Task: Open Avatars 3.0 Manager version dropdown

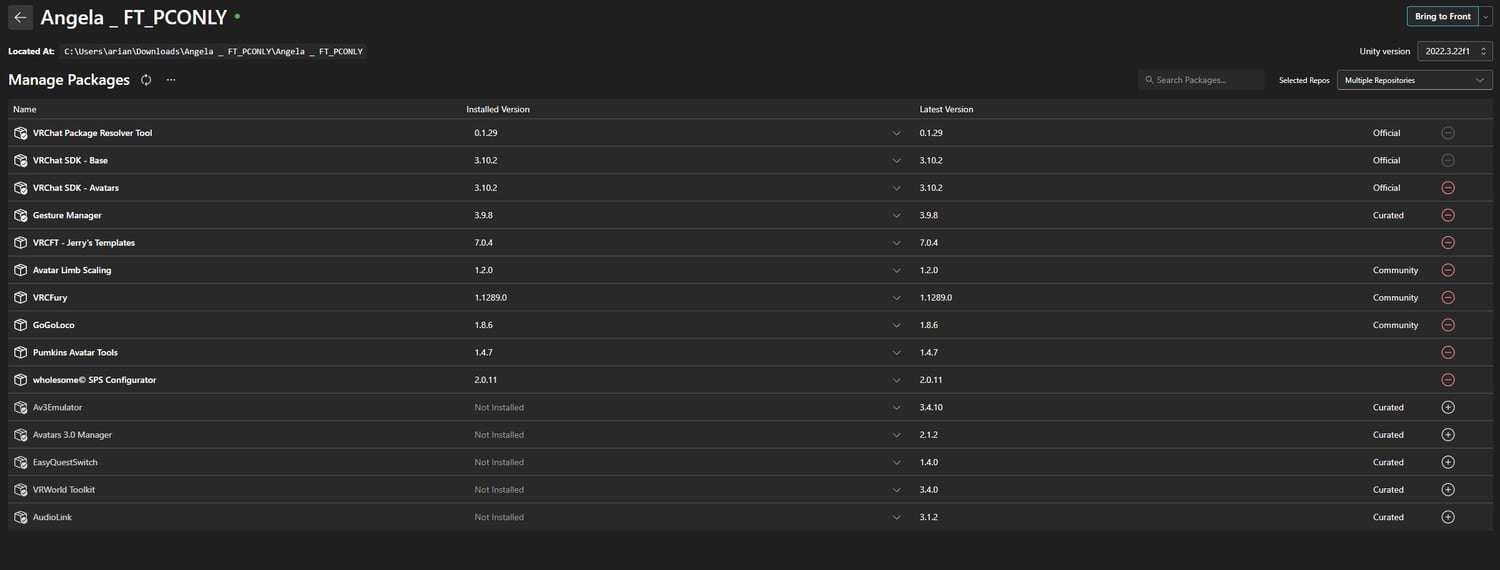Action: click(896, 435)
